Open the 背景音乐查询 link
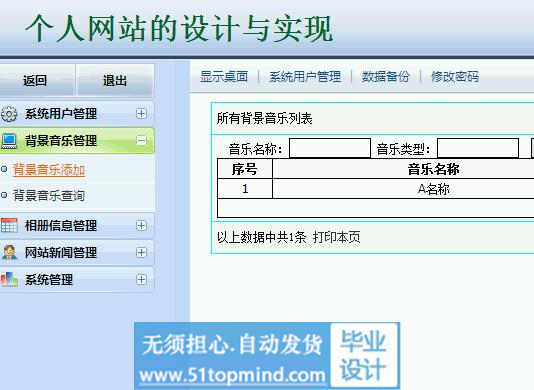Viewport: 534px width, 390px height. coord(49,196)
